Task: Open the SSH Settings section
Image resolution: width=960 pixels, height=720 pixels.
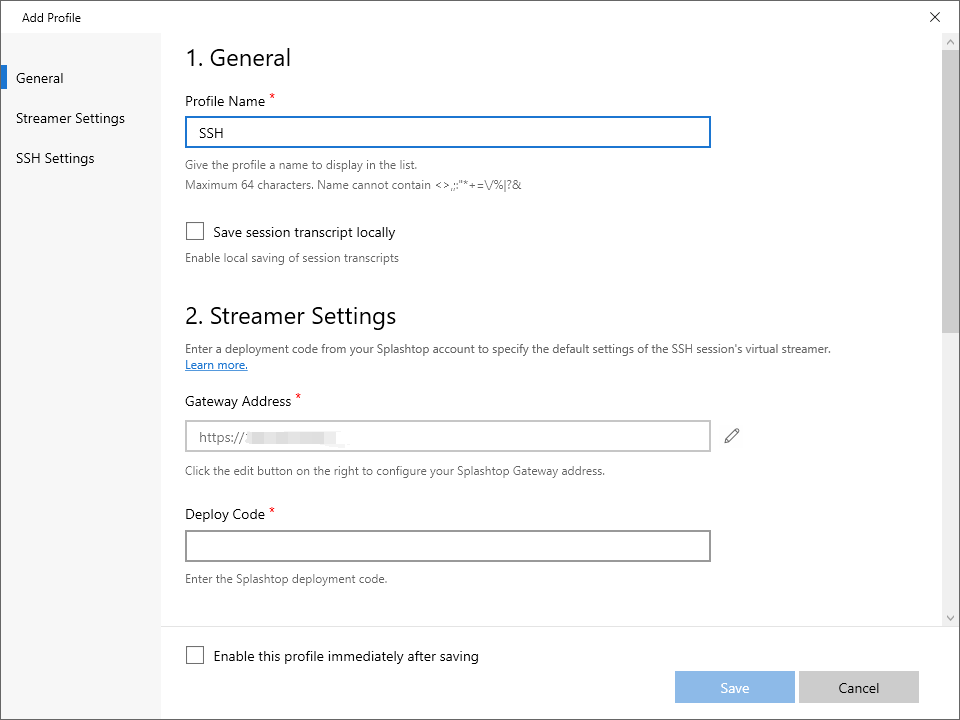Action: (x=55, y=158)
